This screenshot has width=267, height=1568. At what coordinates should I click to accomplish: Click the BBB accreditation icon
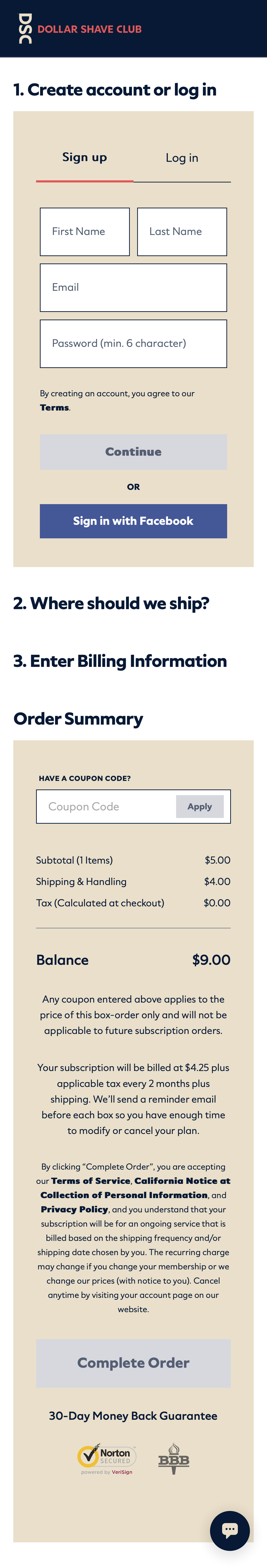[x=174, y=1458]
